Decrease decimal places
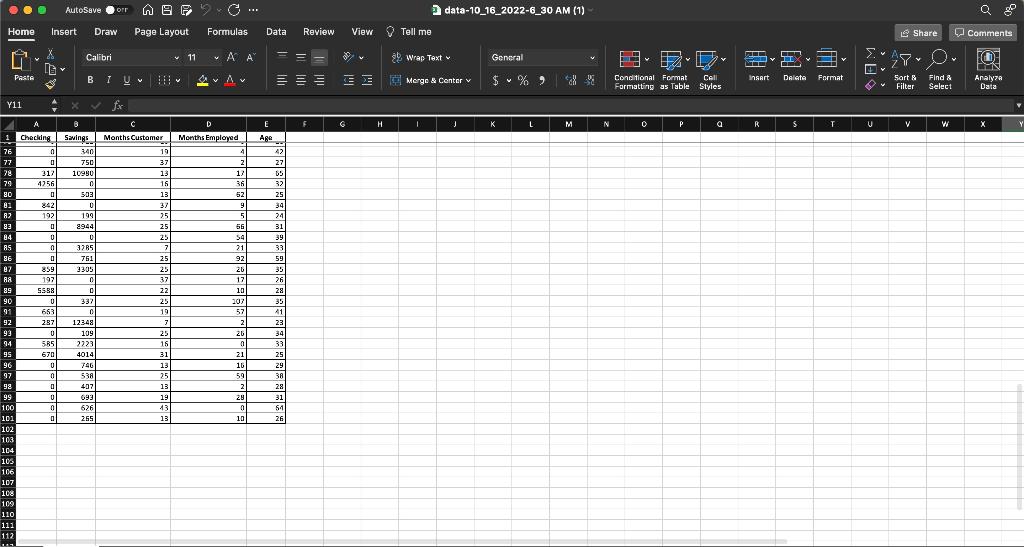The width and height of the screenshot is (1024, 547). coord(590,80)
